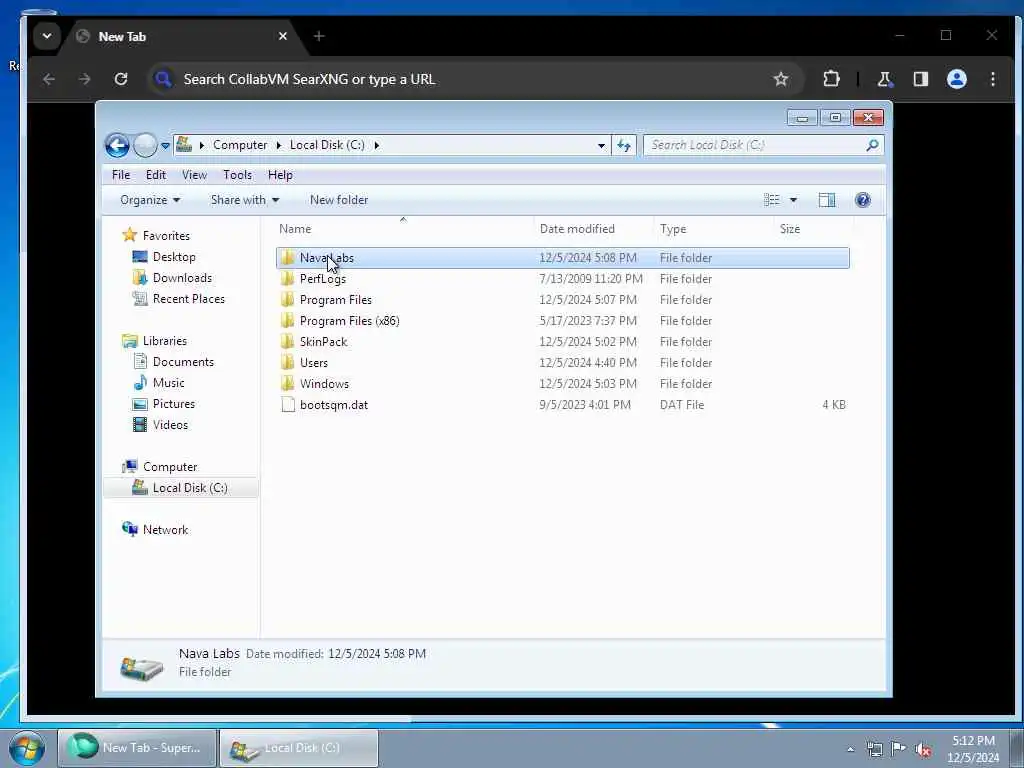Screen dimensions: 1024x768
Task: Open the Music library
Action: point(168,383)
